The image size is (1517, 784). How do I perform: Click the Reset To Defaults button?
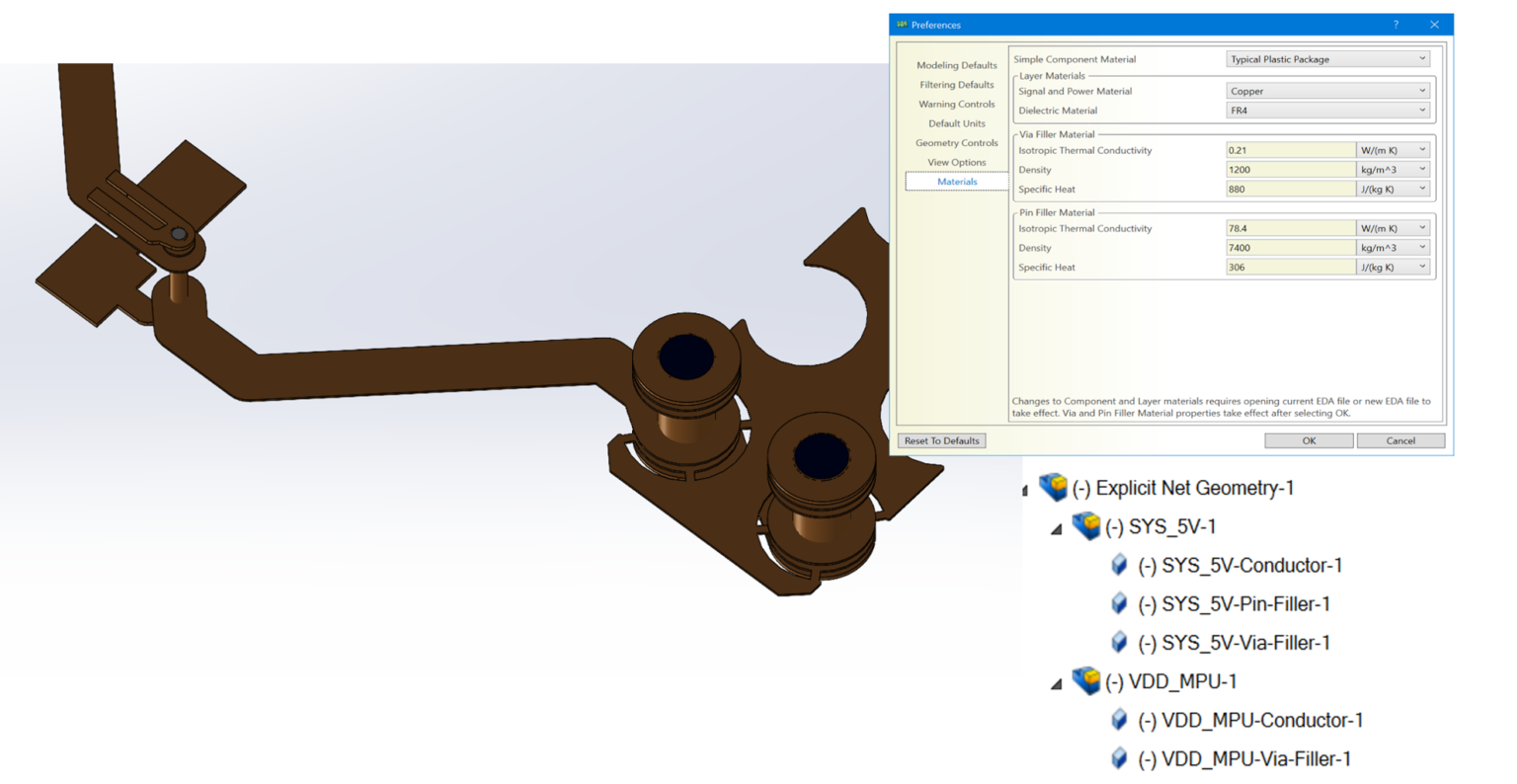point(942,440)
